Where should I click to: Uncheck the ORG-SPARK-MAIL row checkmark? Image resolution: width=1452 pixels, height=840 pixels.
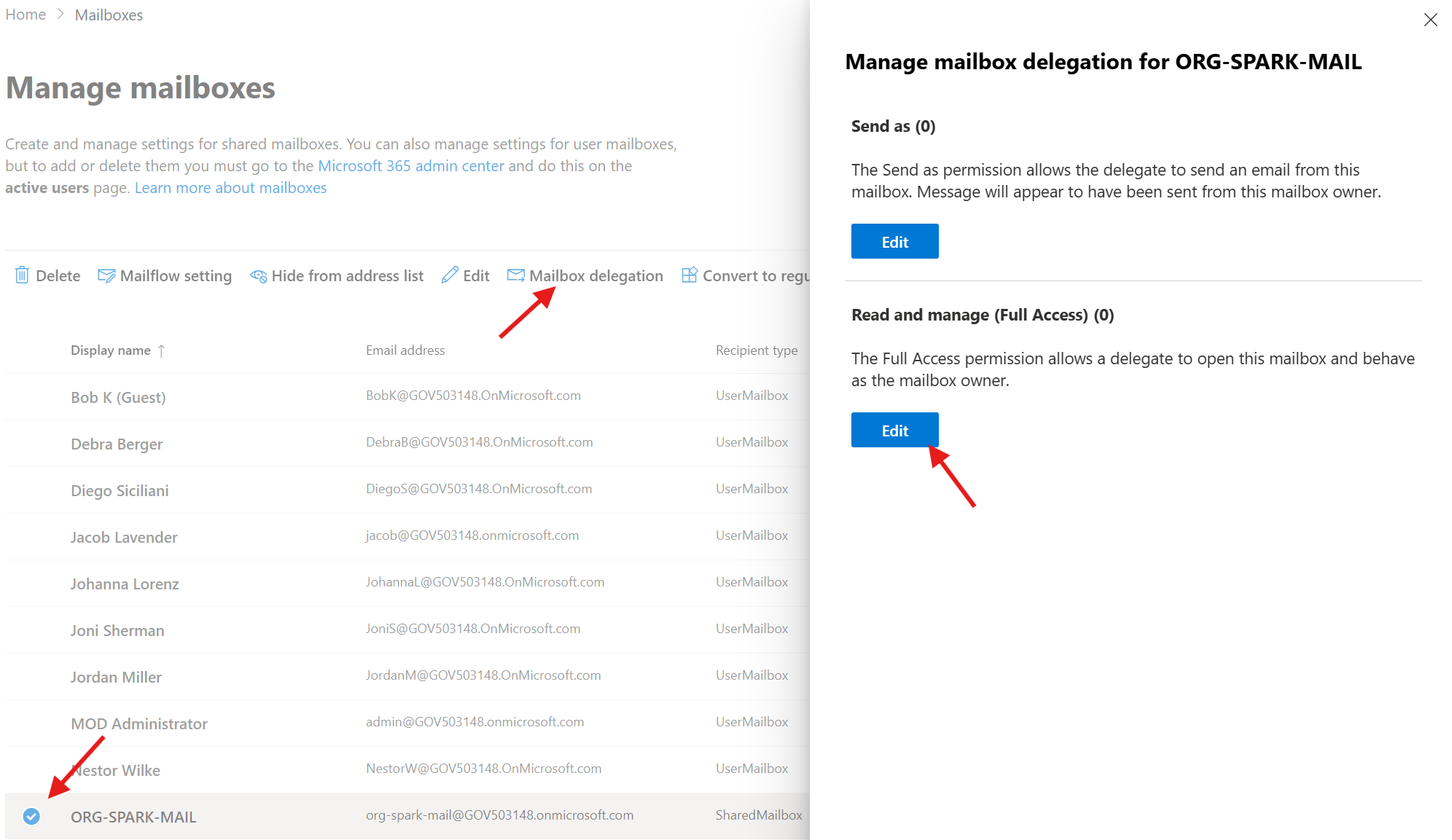(x=31, y=816)
